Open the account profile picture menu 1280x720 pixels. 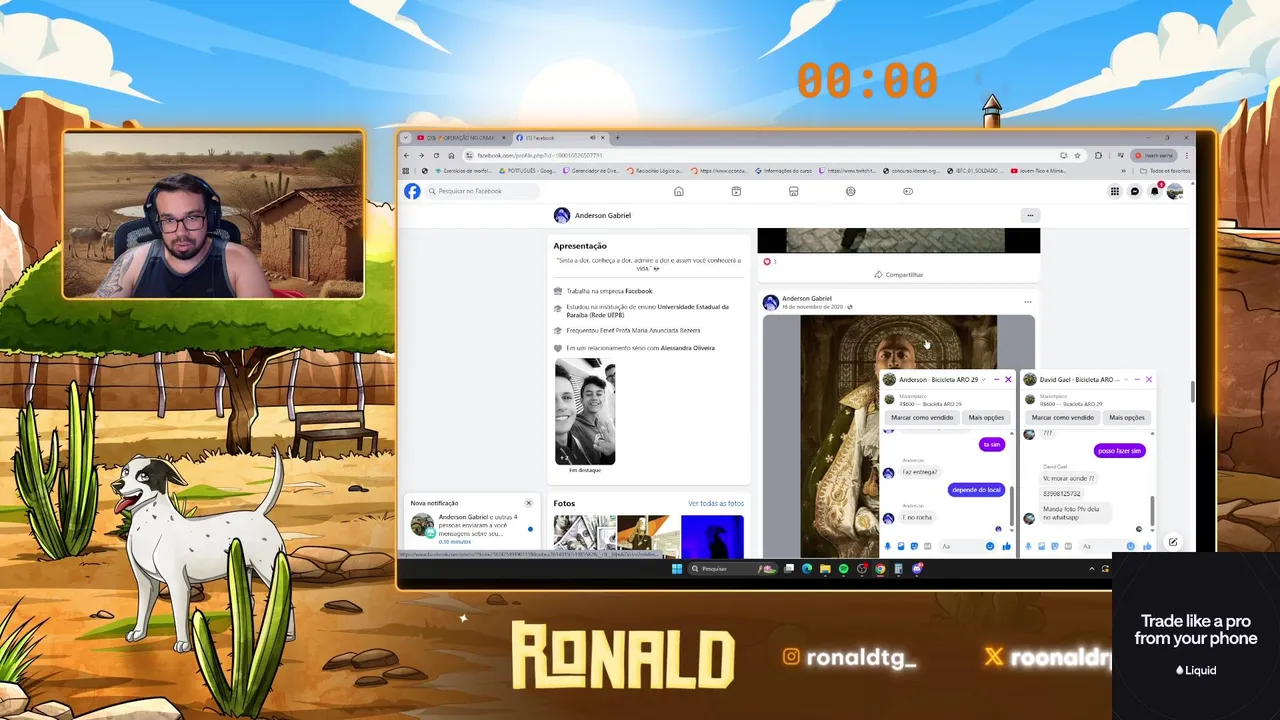[x=1175, y=191]
